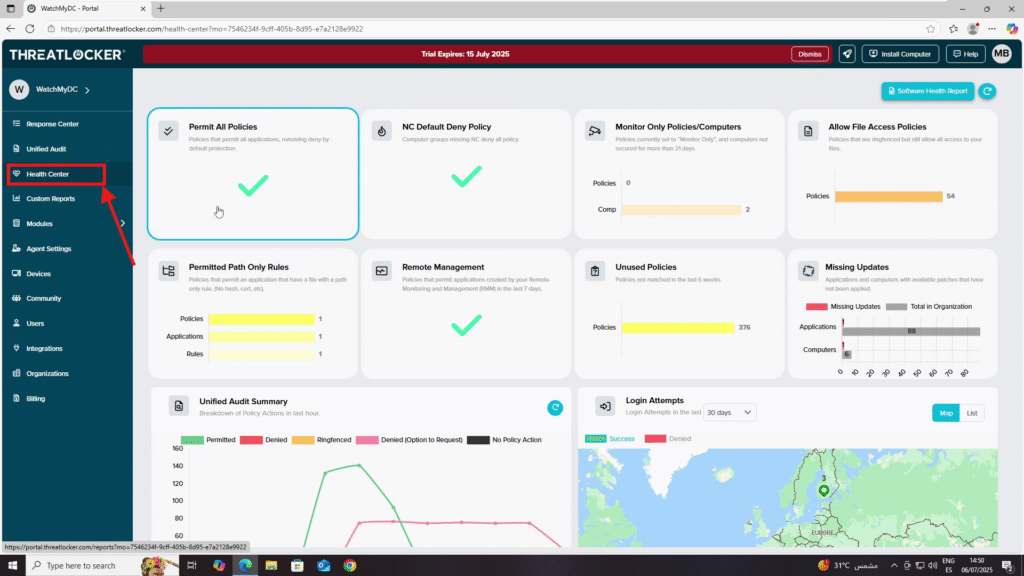
Task: Click the Unused Policies clipboard icon
Action: click(595, 271)
